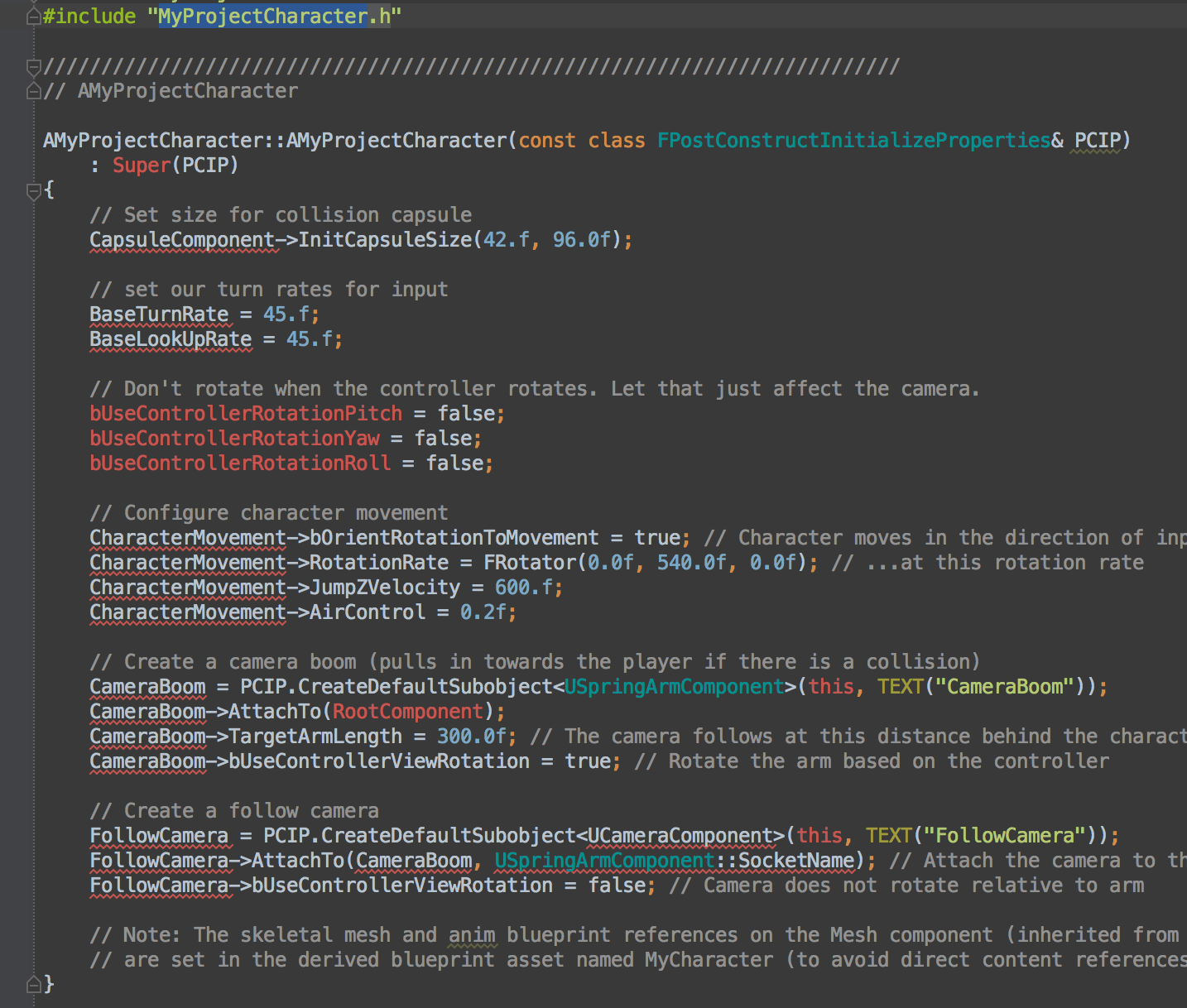Click the fold end marker at the closing brace
The width and height of the screenshot is (1187, 1008).
pos(34,984)
